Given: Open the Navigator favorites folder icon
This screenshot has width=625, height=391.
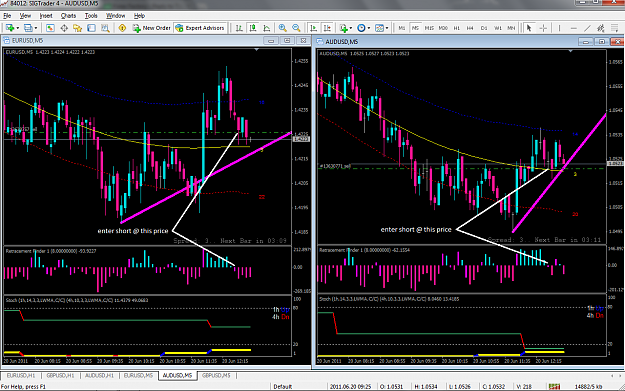Looking at the screenshot, I should (77, 28).
